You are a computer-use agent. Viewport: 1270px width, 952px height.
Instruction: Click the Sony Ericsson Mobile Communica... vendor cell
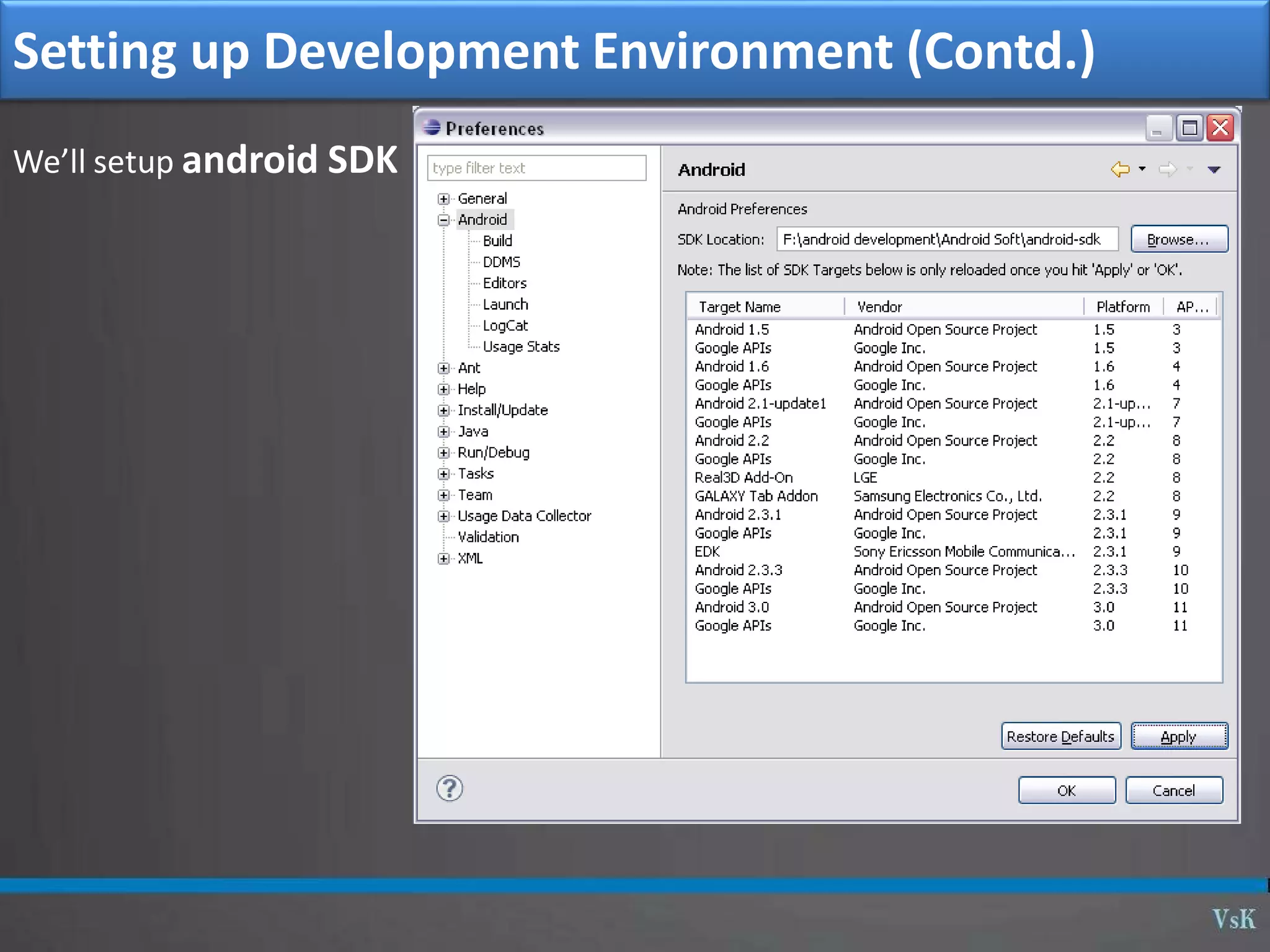point(964,552)
